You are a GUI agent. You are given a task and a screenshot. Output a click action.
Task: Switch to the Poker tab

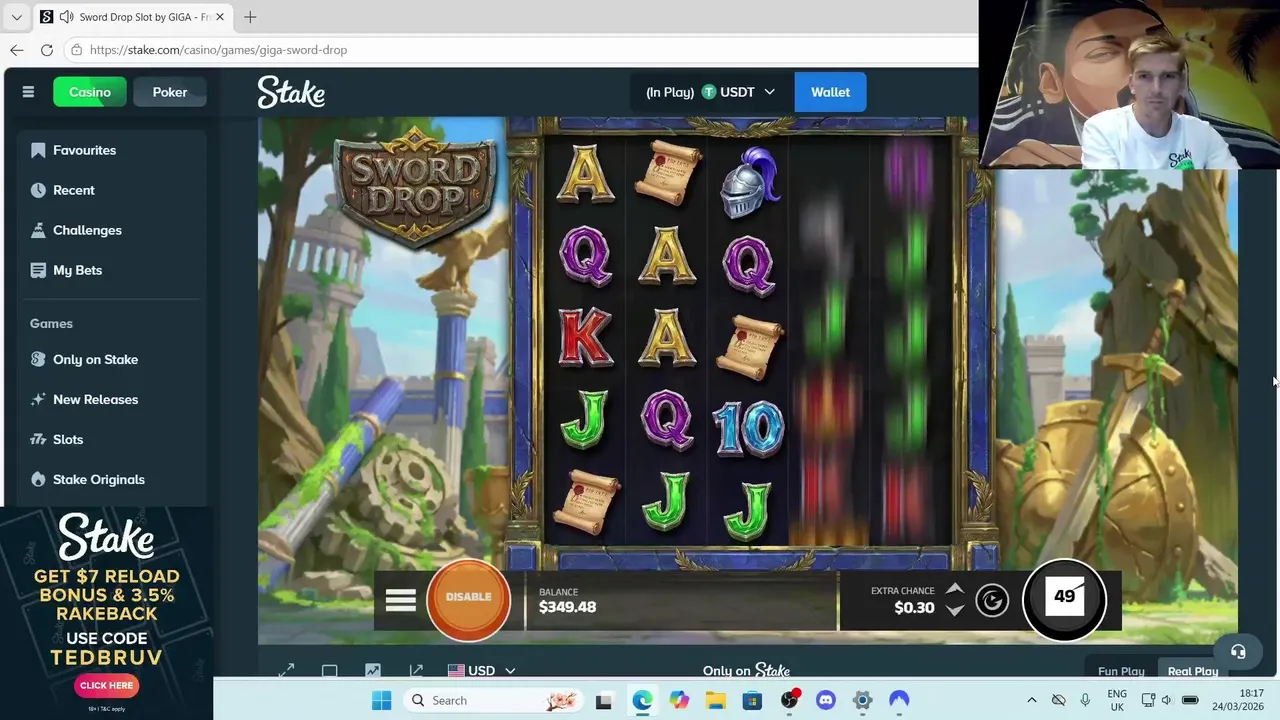[x=170, y=92]
